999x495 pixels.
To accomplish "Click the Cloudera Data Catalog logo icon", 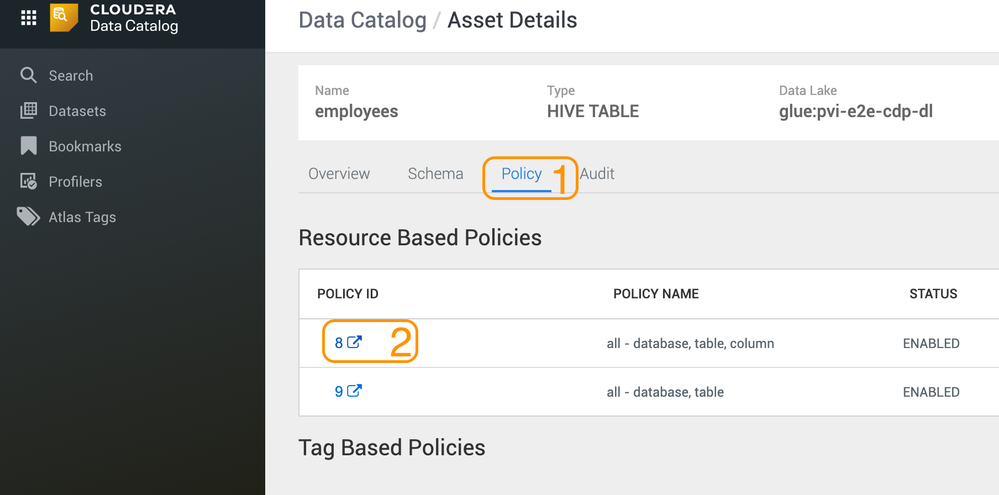I will pos(64,17).
